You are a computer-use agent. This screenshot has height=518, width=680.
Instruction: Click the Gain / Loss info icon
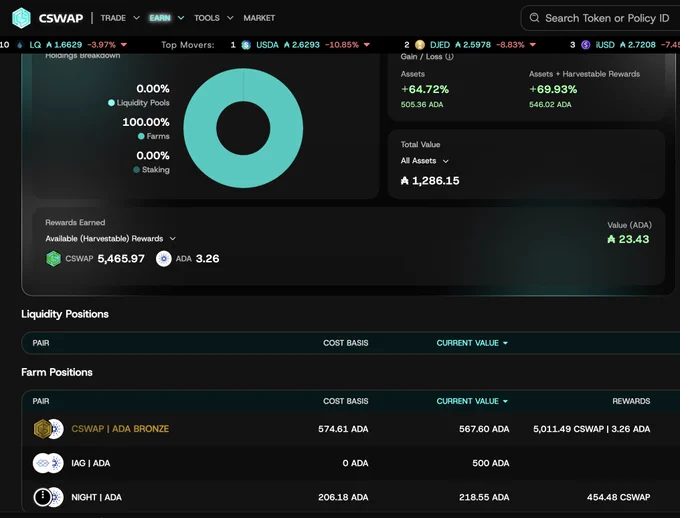pos(450,56)
